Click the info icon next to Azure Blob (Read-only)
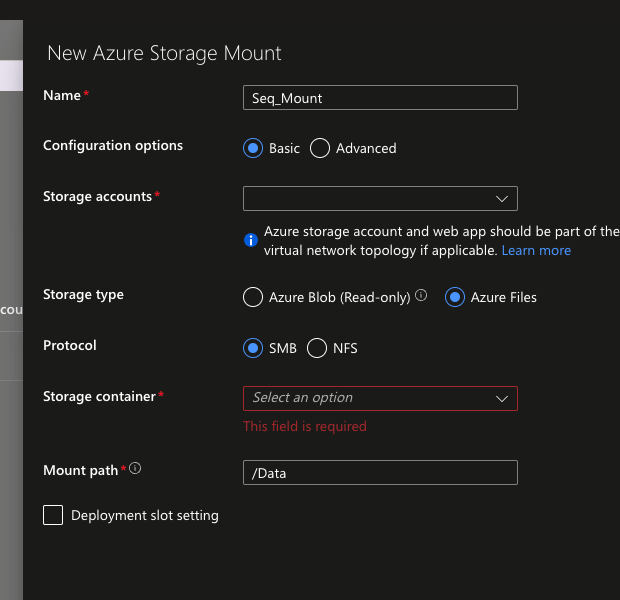This screenshot has width=620, height=600. coord(421,296)
